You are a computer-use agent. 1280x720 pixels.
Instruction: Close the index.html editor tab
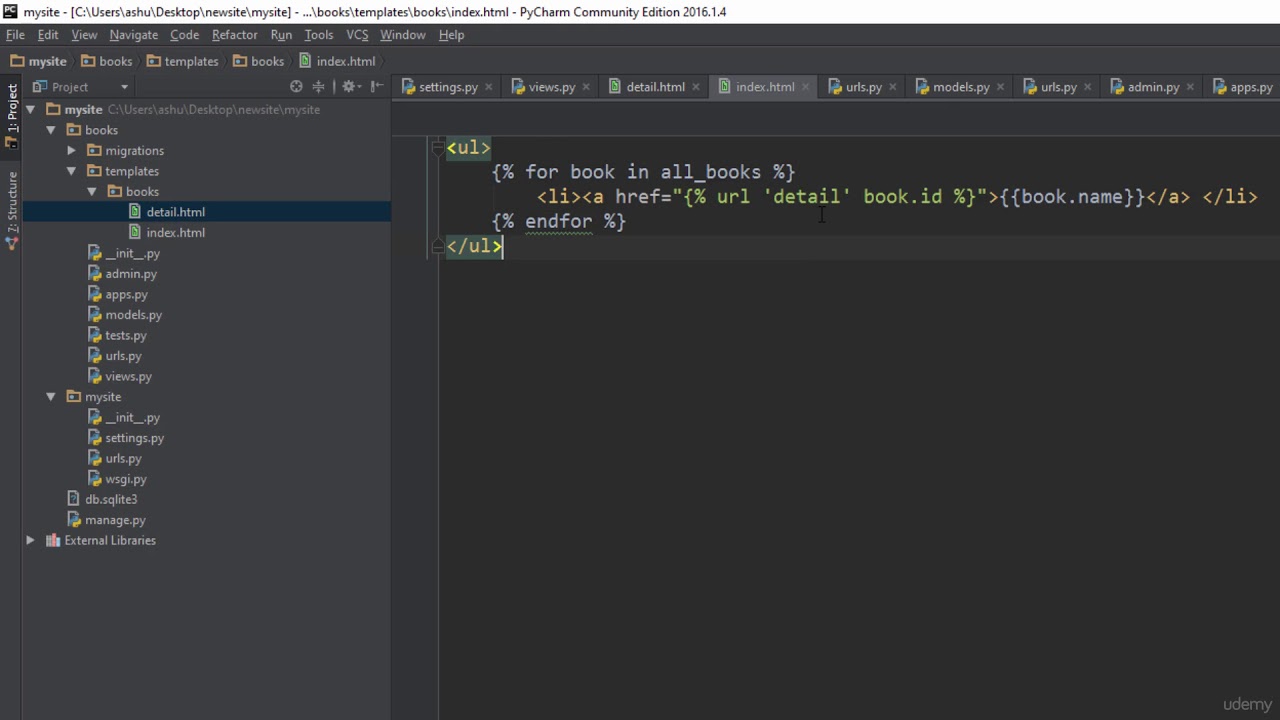pyautogui.click(x=805, y=87)
